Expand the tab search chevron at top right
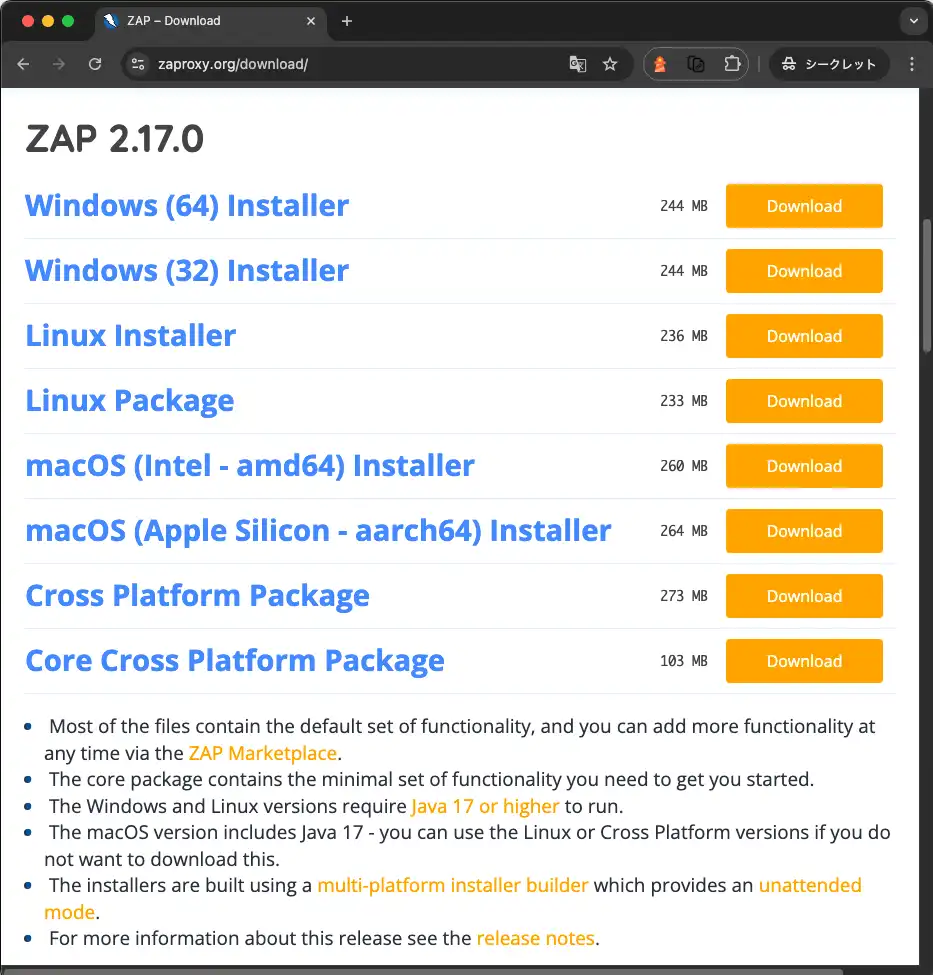This screenshot has height=975, width=933. click(913, 20)
